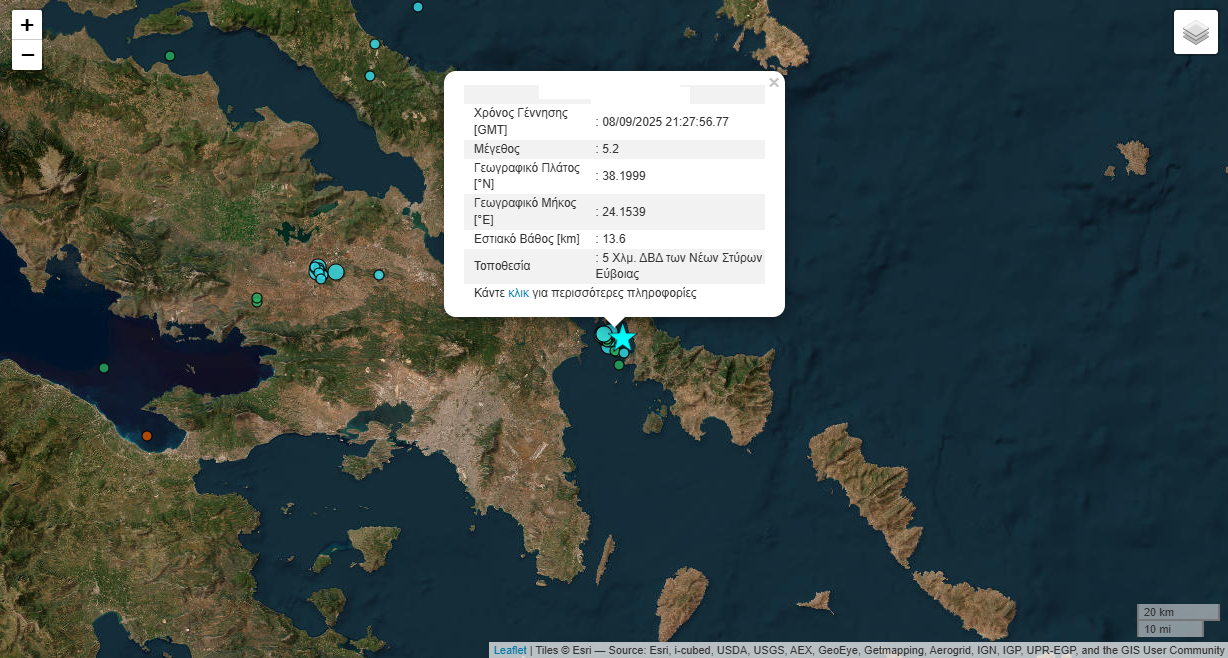Select the lone green marker west of the gulf
The width and height of the screenshot is (1228, 658).
pyautogui.click(x=104, y=368)
